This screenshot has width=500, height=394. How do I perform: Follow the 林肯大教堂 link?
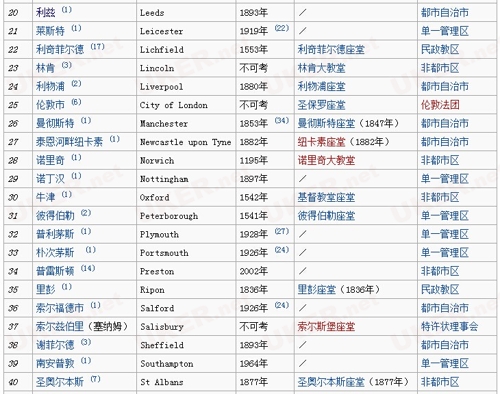click(x=321, y=68)
